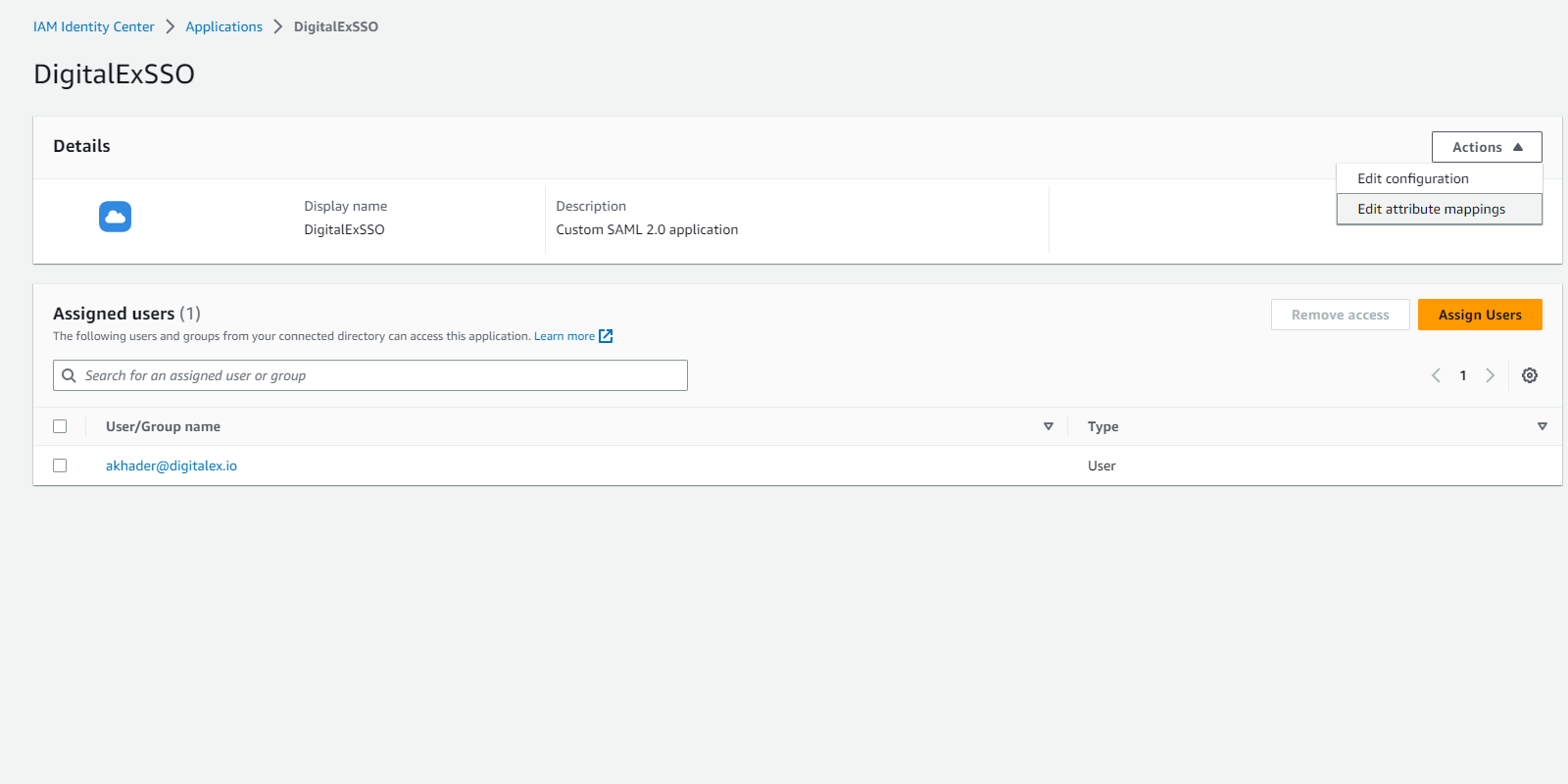Navigate to IAM Identity Center breadcrumb

coord(94,26)
